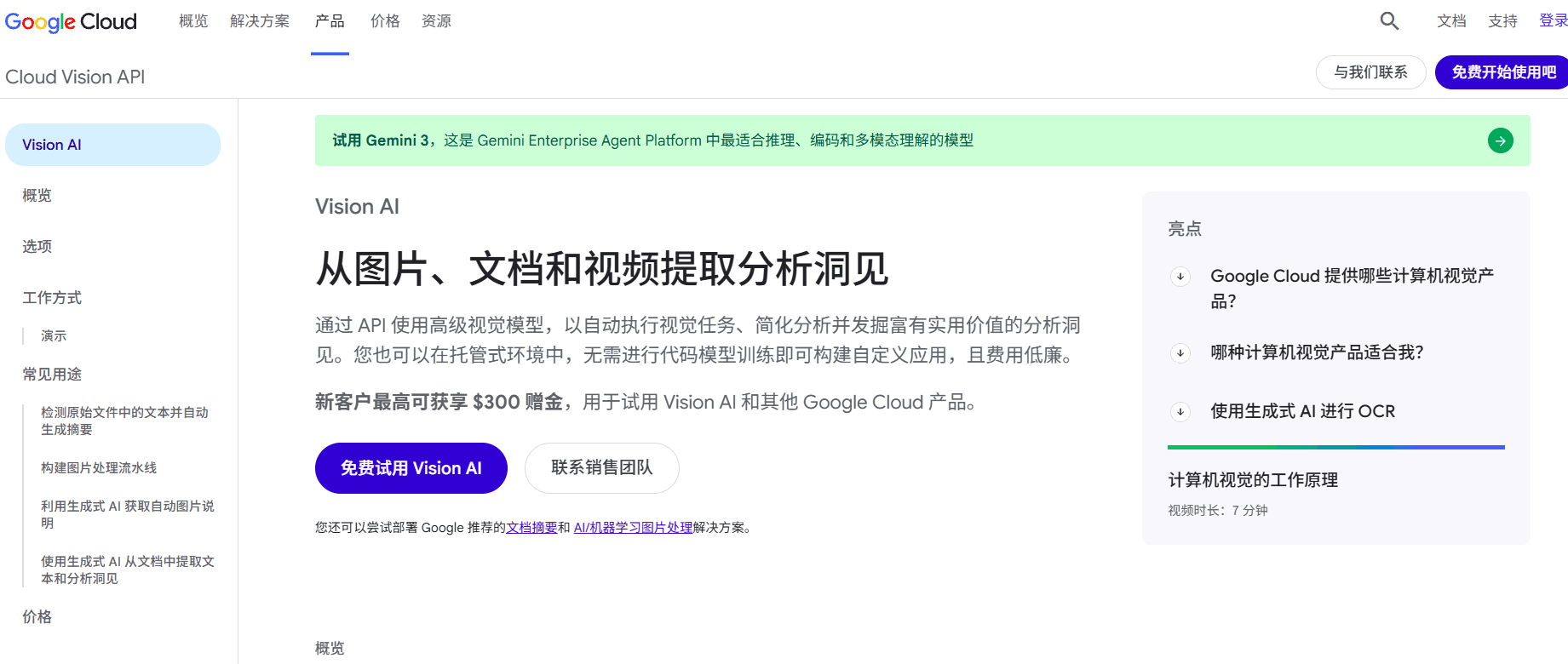Jump to 选项 in the sidebar
This screenshot has height=664, width=1568.
(x=37, y=247)
